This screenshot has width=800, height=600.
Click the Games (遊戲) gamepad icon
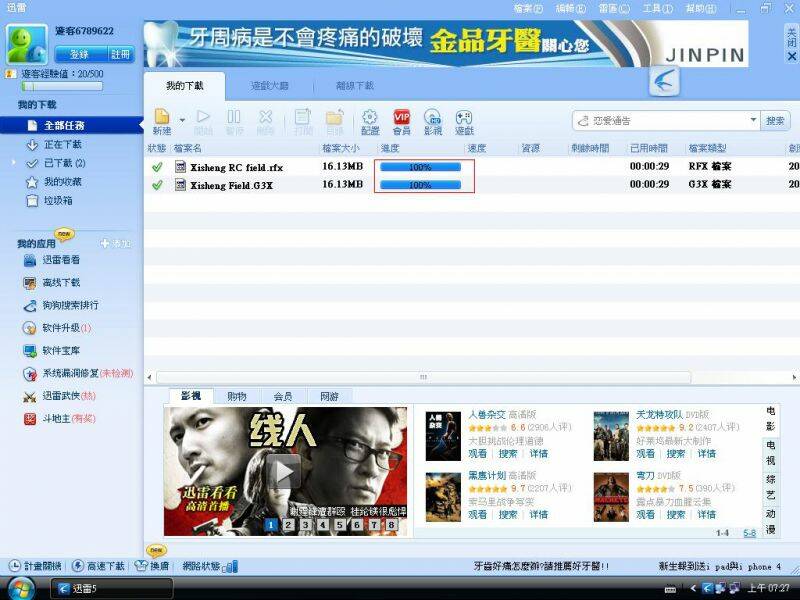[464, 117]
